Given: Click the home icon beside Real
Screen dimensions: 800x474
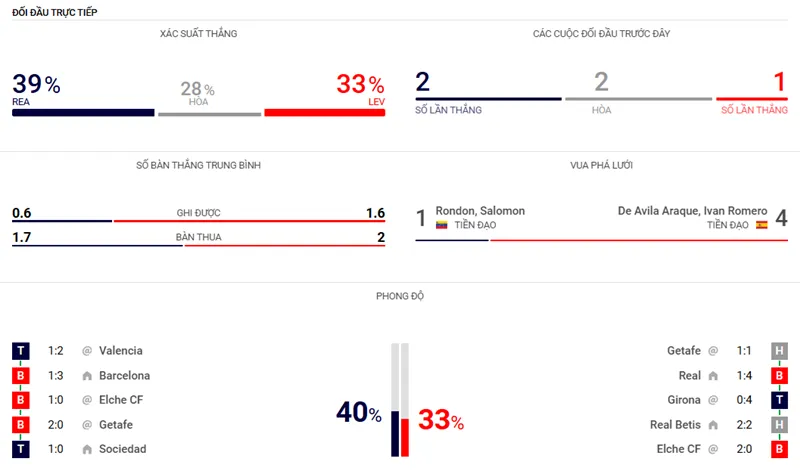Looking at the screenshot, I should (x=713, y=376).
